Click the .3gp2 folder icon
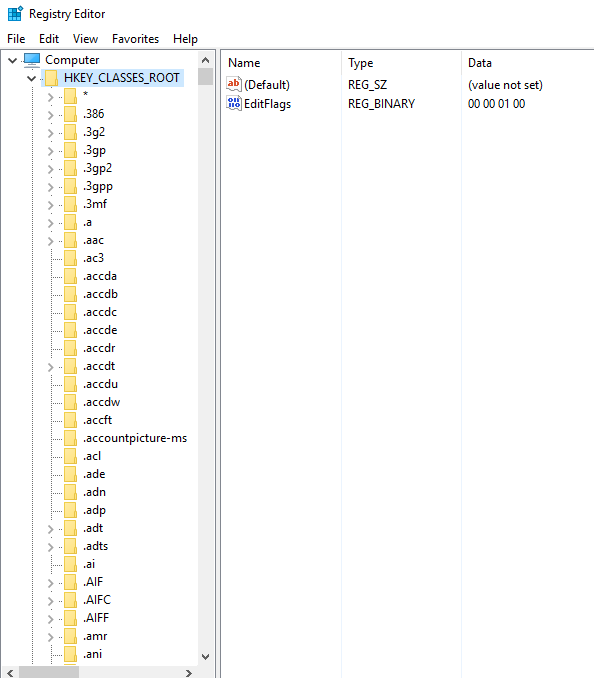594x678 pixels. tap(70, 168)
